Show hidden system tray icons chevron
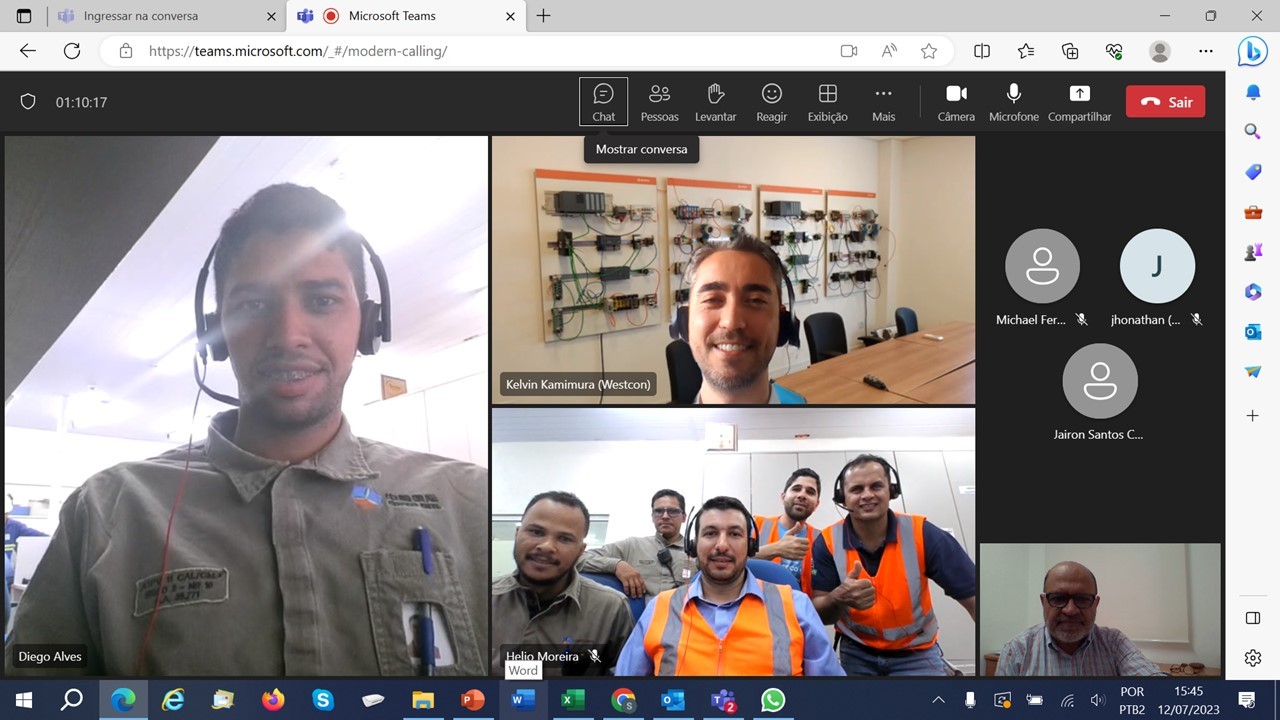The image size is (1280, 720). pyautogui.click(x=938, y=700)
